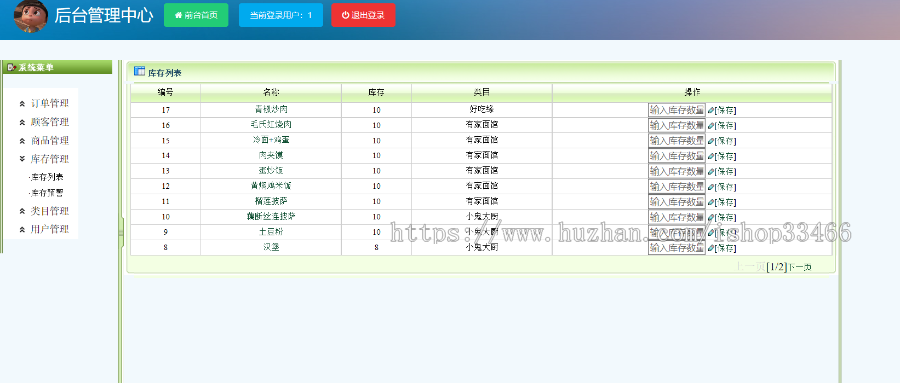
Task: Click product name 肉夹馍 in row 14
Action: [x=271, y=155]
